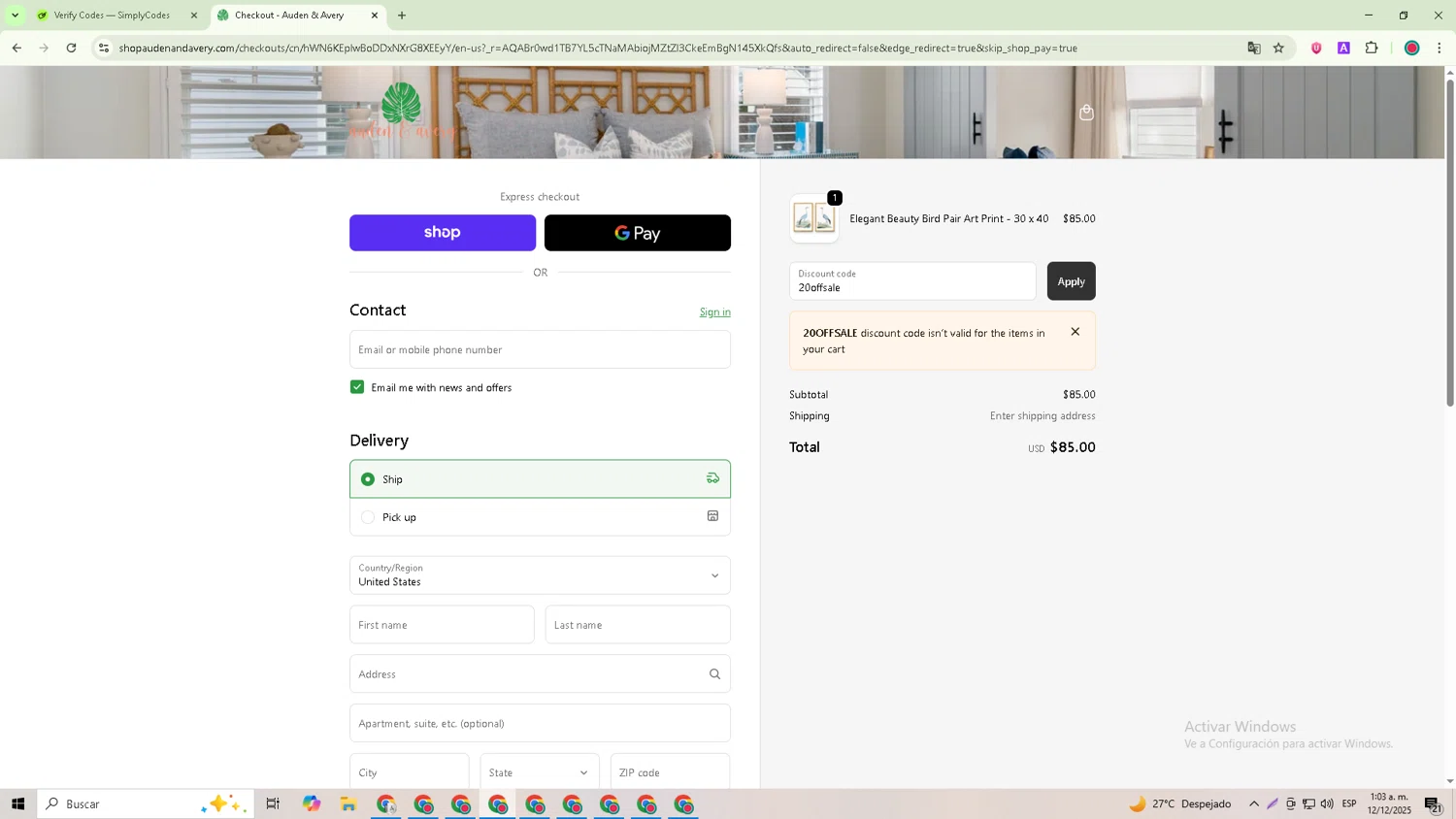The width and height of the screenshot is (1456, 819).
Task: Click the ESP input language indicator
Action: 1349,803
